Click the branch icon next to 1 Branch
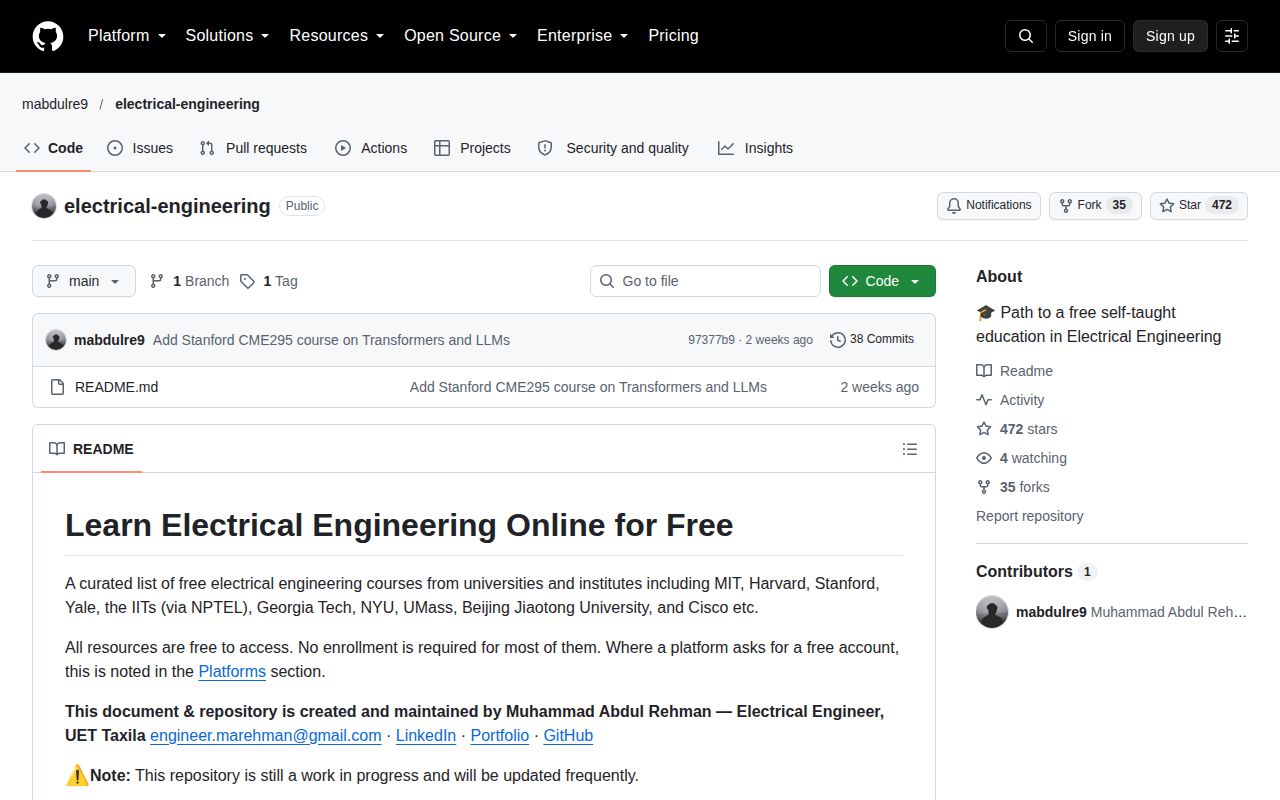 pos(157,281)
